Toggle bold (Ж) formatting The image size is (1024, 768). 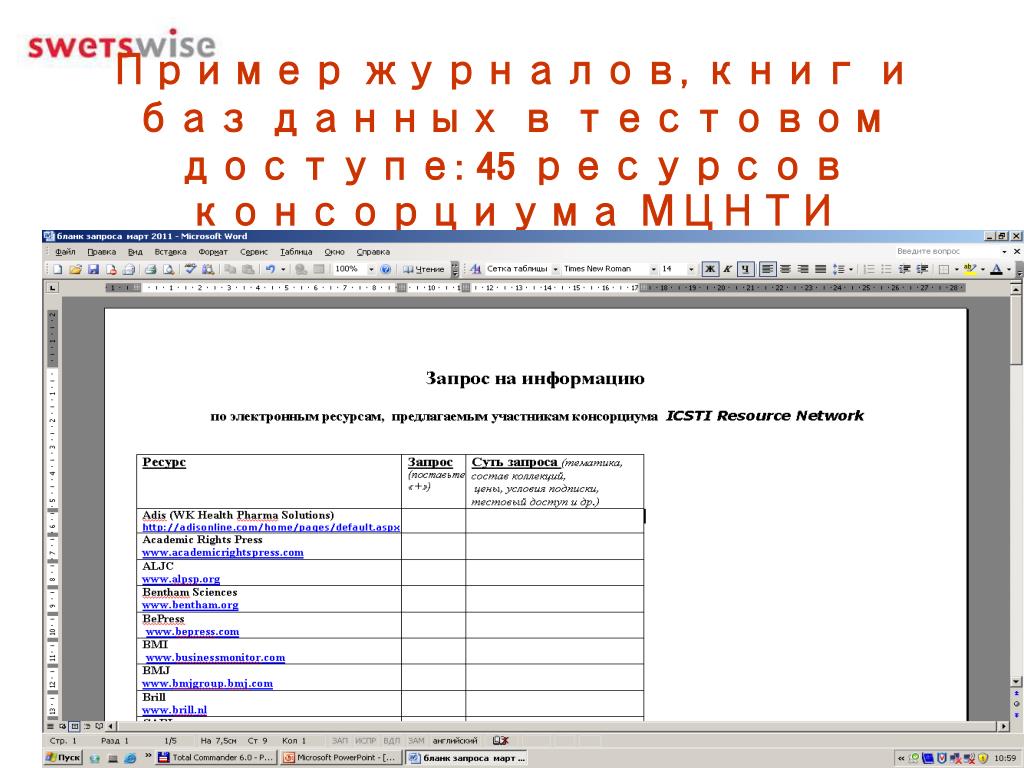(710, 269)
